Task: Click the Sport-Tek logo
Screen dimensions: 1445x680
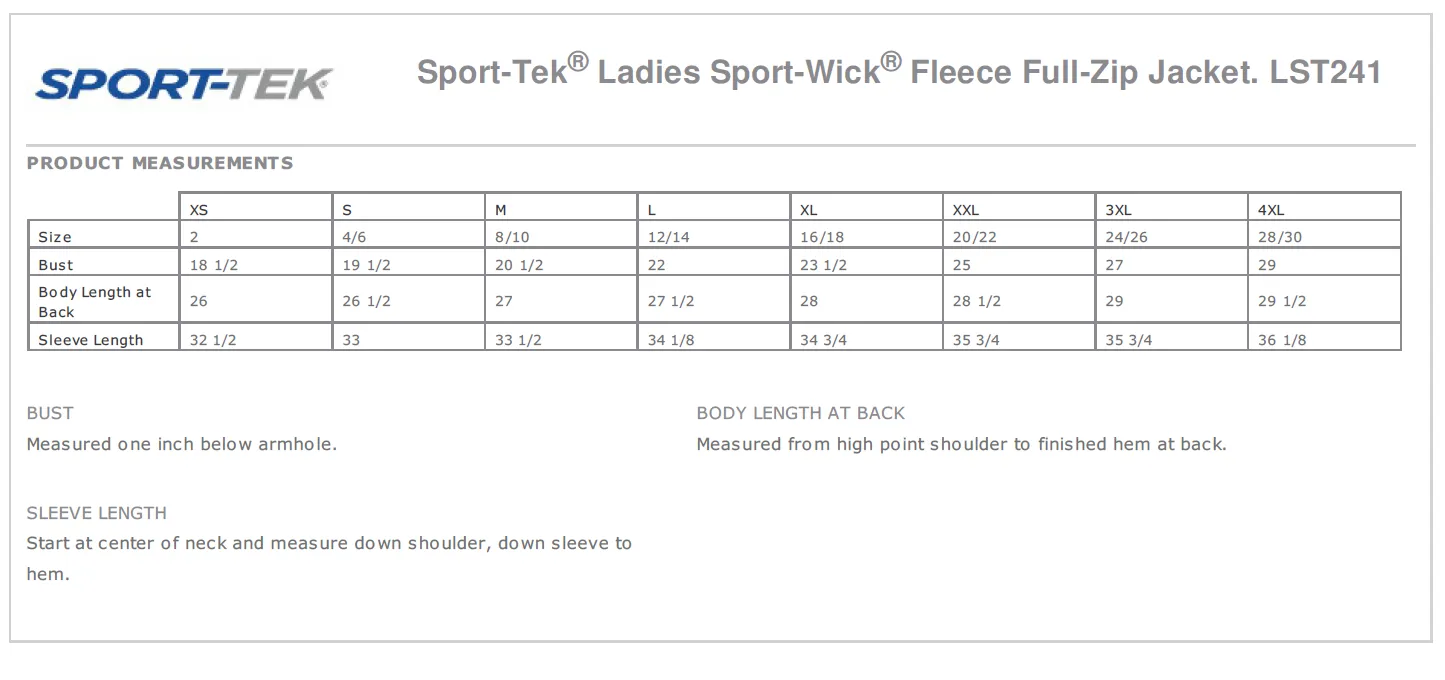Action: click(x=183, y=83)
